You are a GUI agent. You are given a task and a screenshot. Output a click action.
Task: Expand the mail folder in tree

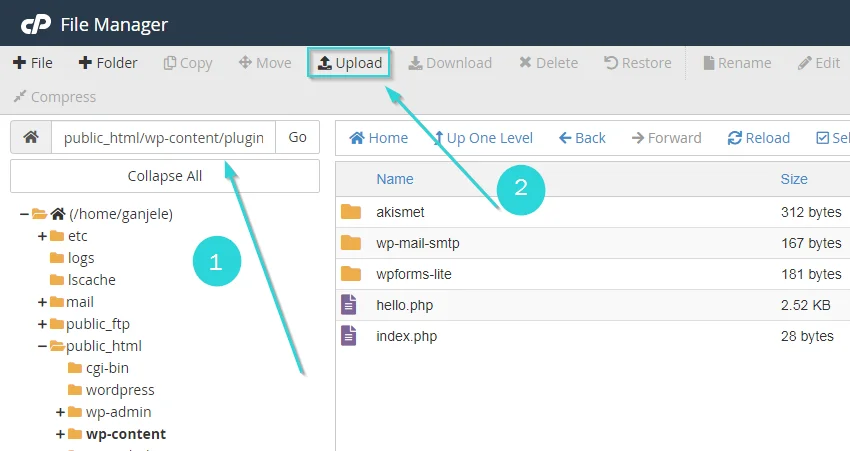(x=42, y=302)
